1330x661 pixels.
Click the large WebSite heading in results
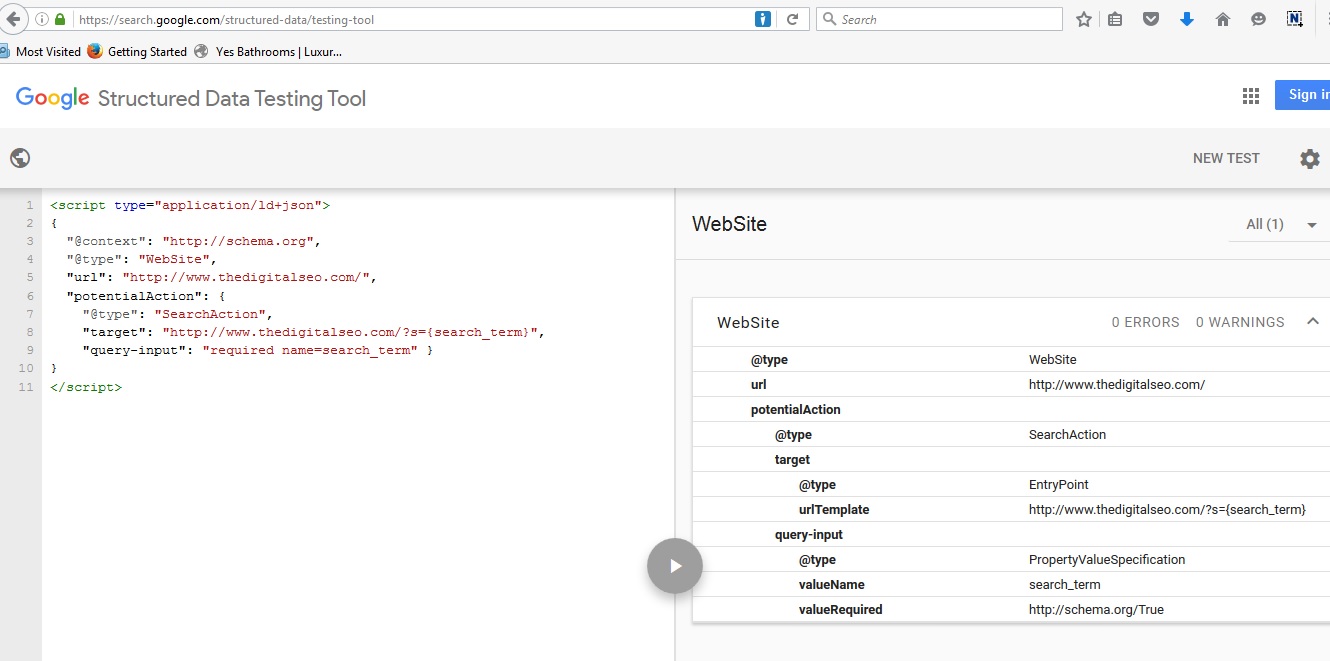tap(729, 224)
